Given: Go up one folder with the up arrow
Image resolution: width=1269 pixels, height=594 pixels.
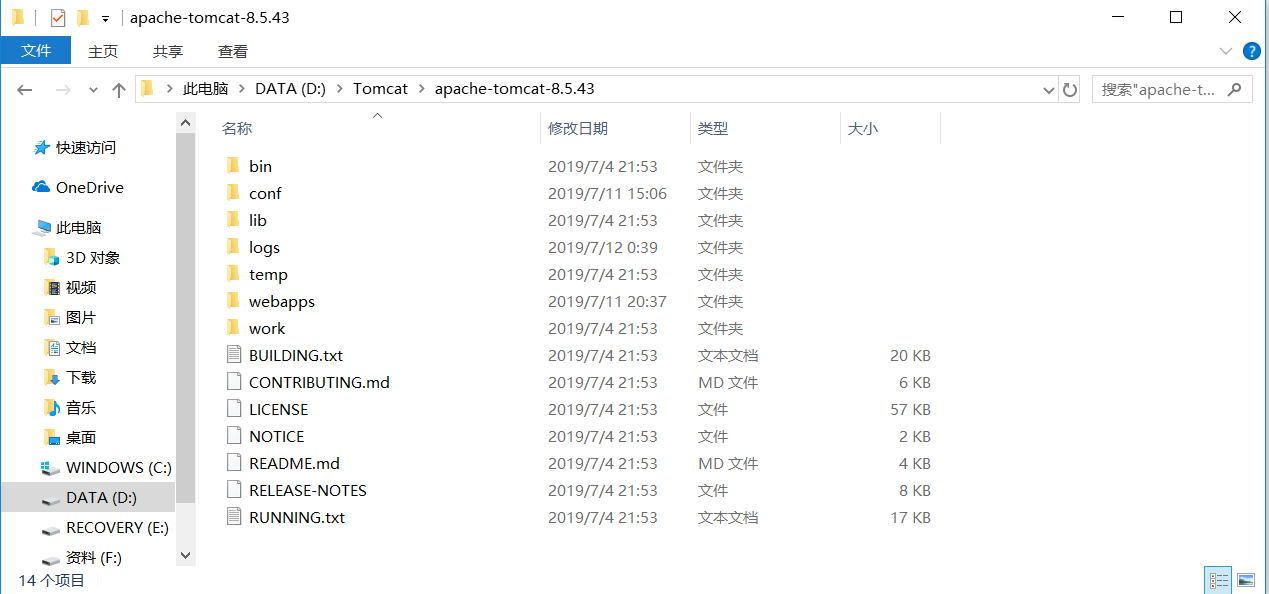Looking at the screenshot, I should click(119, 89).
